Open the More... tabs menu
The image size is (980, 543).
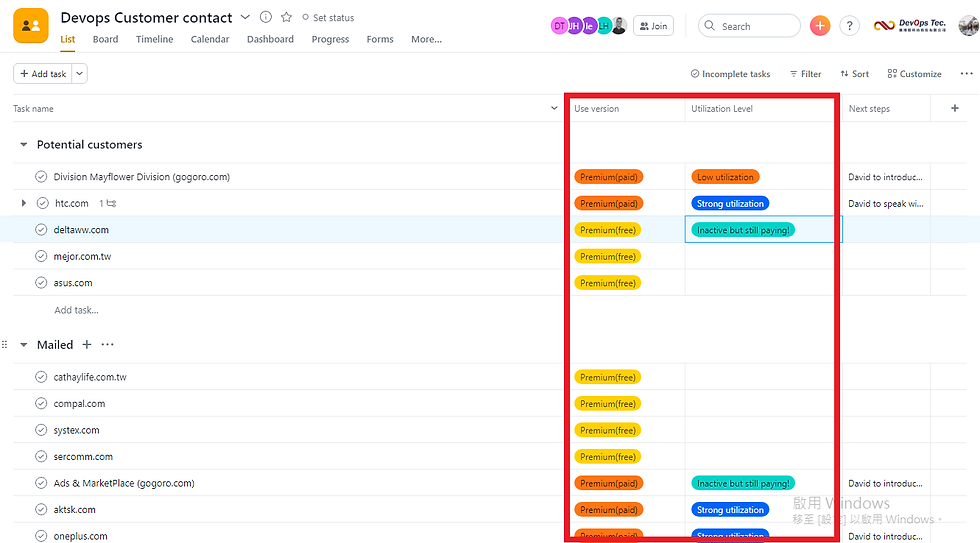pyautogui.click(x=426, y=39)
